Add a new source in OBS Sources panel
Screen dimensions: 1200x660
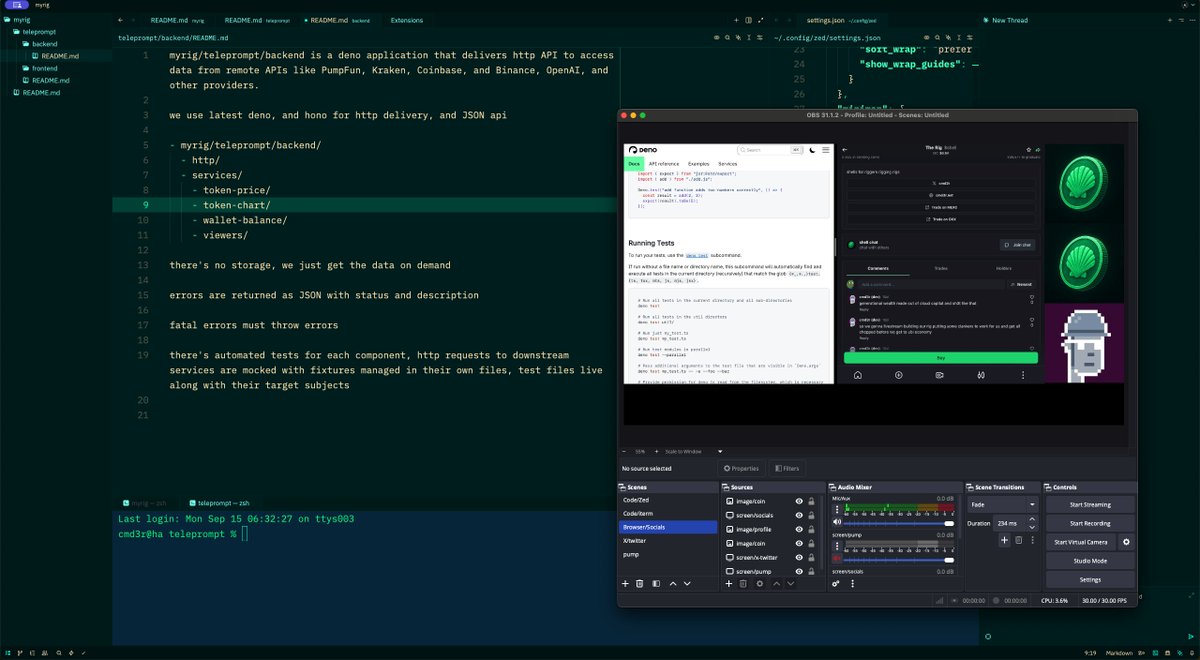click(x=729, y=583)
